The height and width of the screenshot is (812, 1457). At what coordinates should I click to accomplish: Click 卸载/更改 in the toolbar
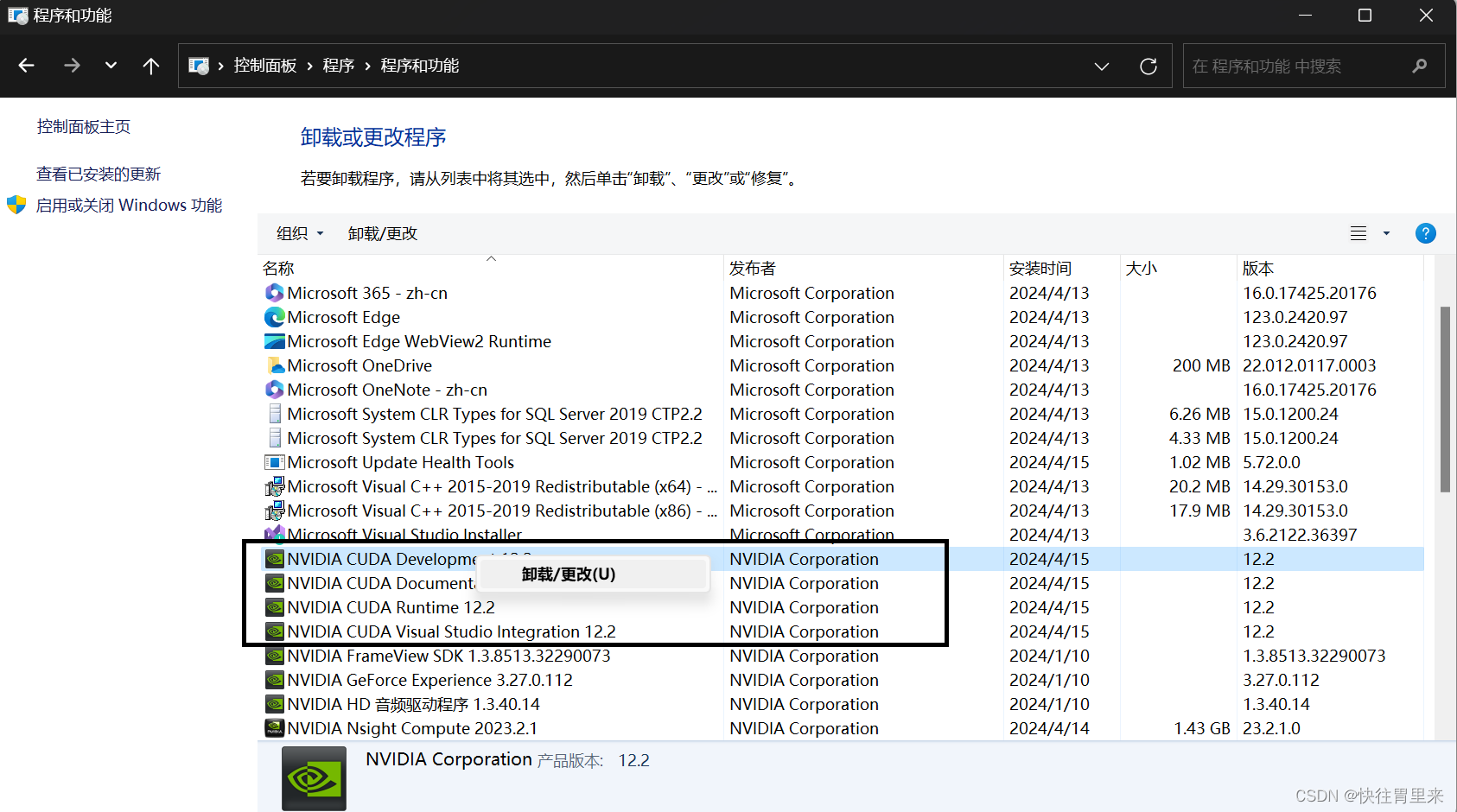coord(383,233)
